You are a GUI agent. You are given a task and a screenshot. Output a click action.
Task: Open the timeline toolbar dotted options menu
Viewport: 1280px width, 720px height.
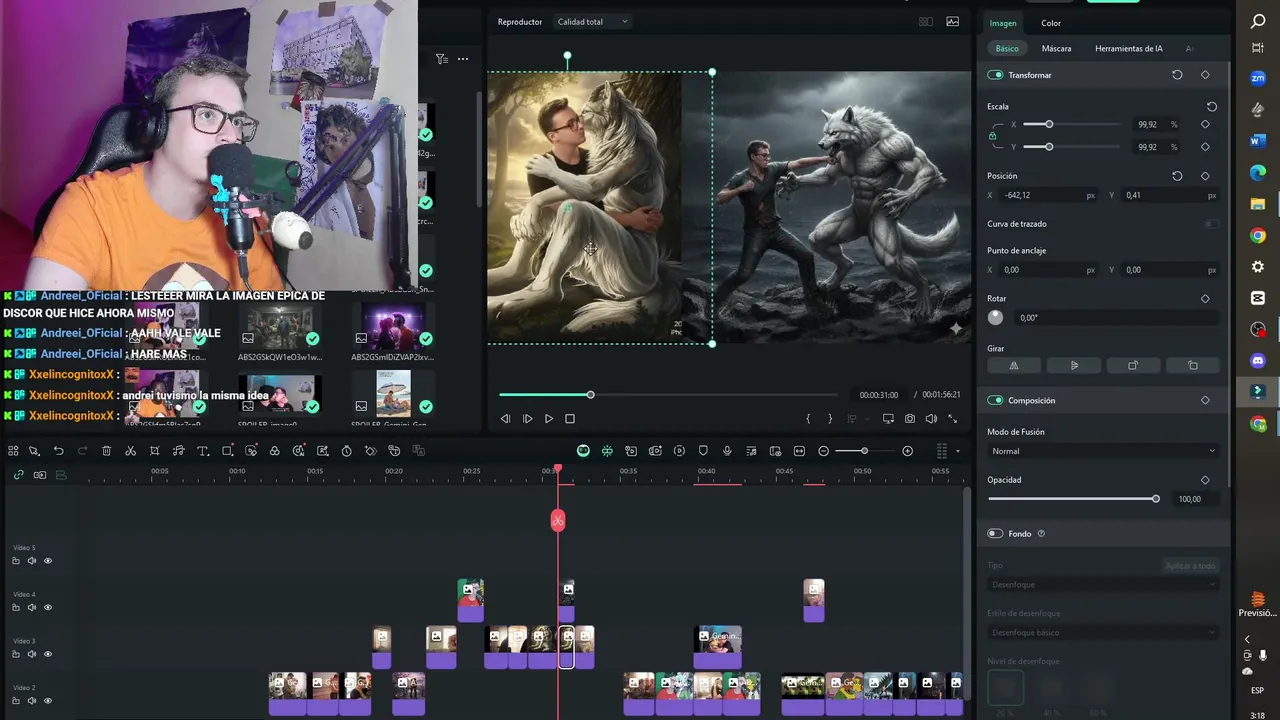942,451
